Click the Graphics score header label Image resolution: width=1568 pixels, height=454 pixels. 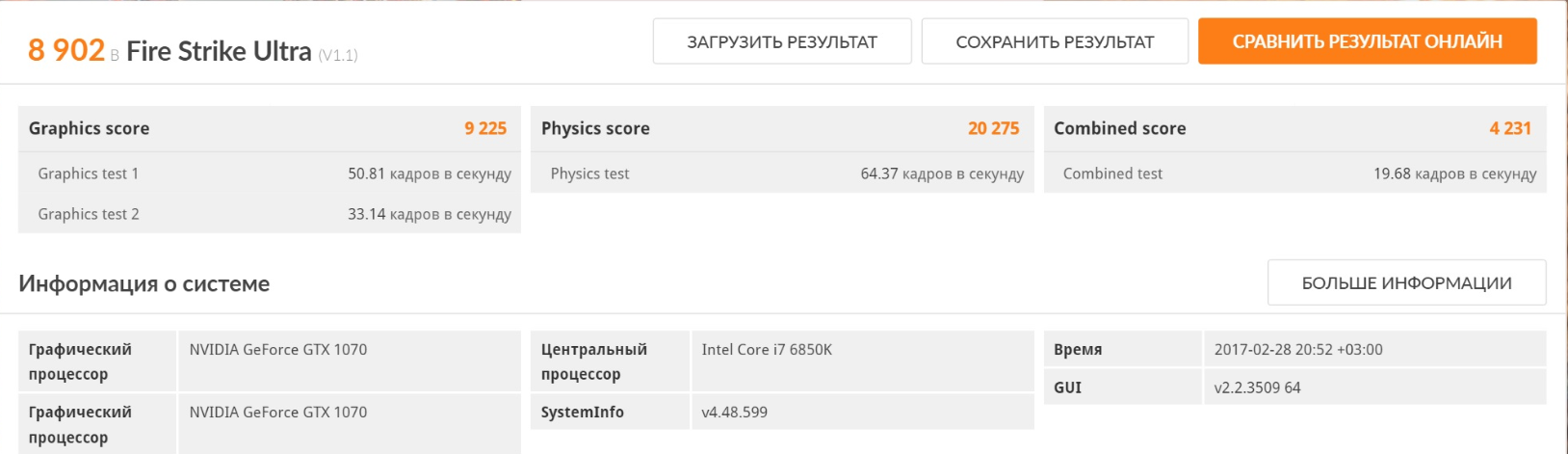[89, 128]
